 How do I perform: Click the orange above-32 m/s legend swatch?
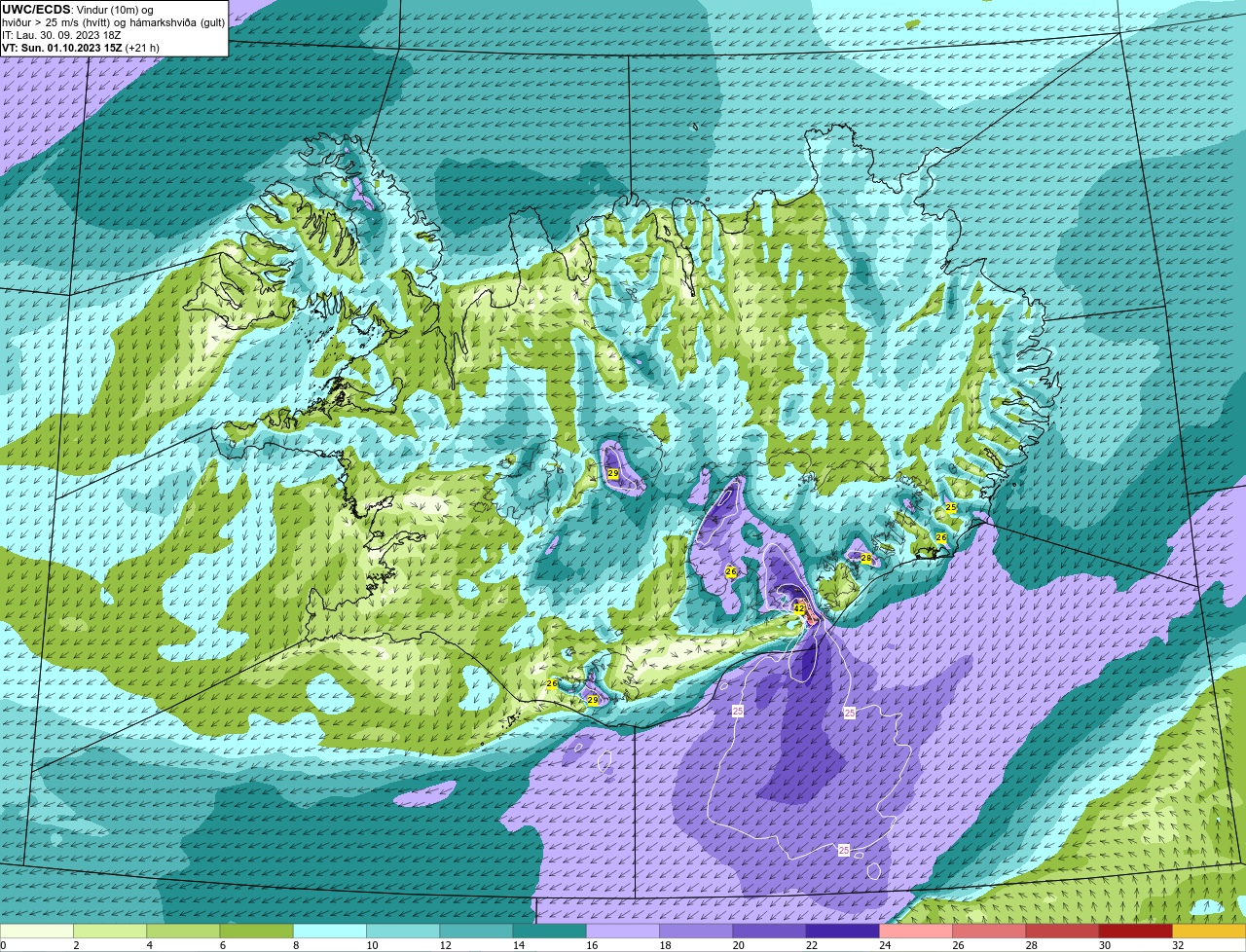[x=1209, y=931]
